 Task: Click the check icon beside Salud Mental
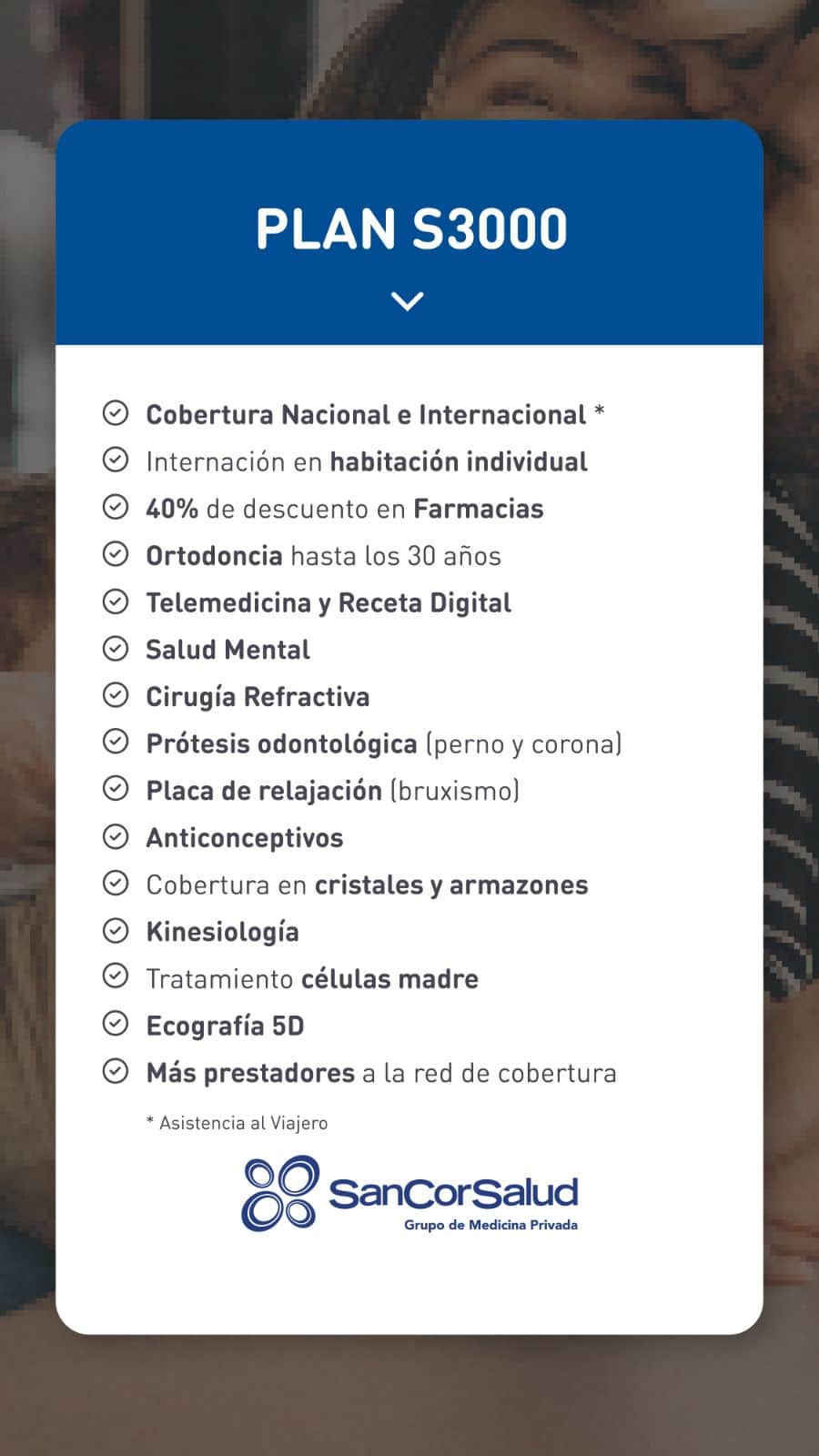pyautogui.click(x=116, y=649)
